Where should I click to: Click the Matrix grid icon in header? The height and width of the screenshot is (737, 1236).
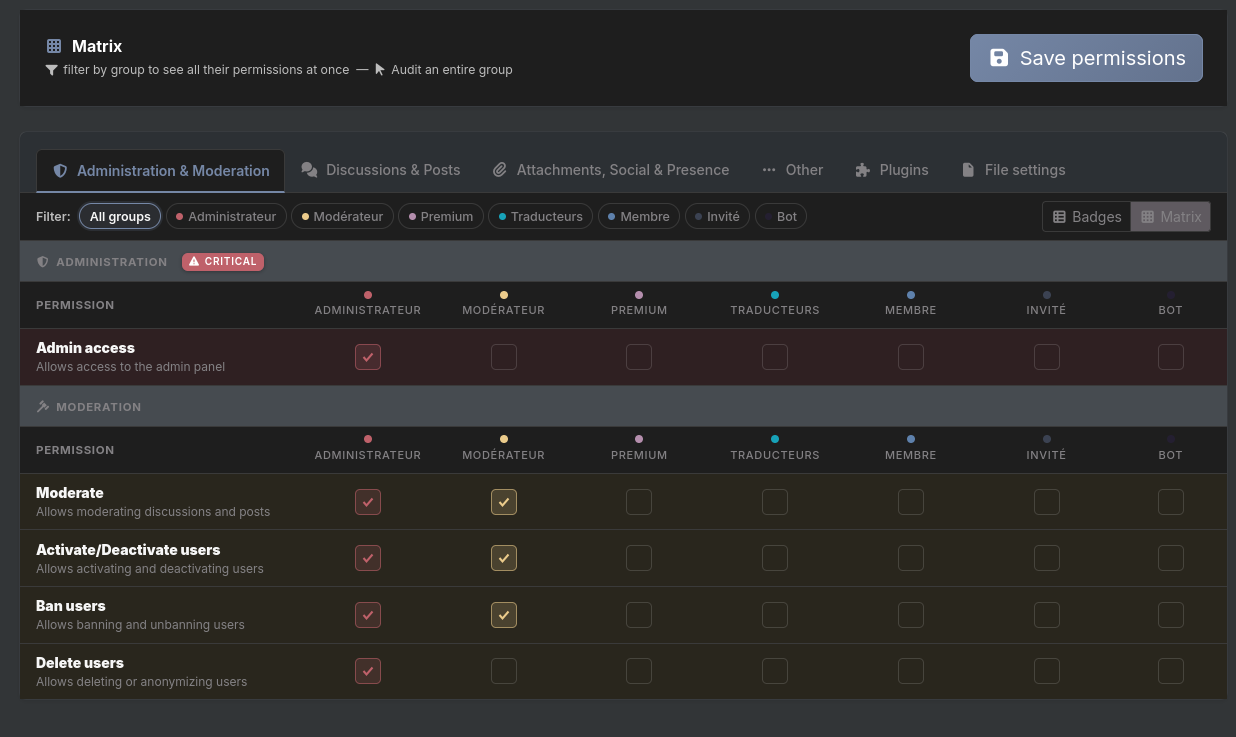tap(54, 46)
